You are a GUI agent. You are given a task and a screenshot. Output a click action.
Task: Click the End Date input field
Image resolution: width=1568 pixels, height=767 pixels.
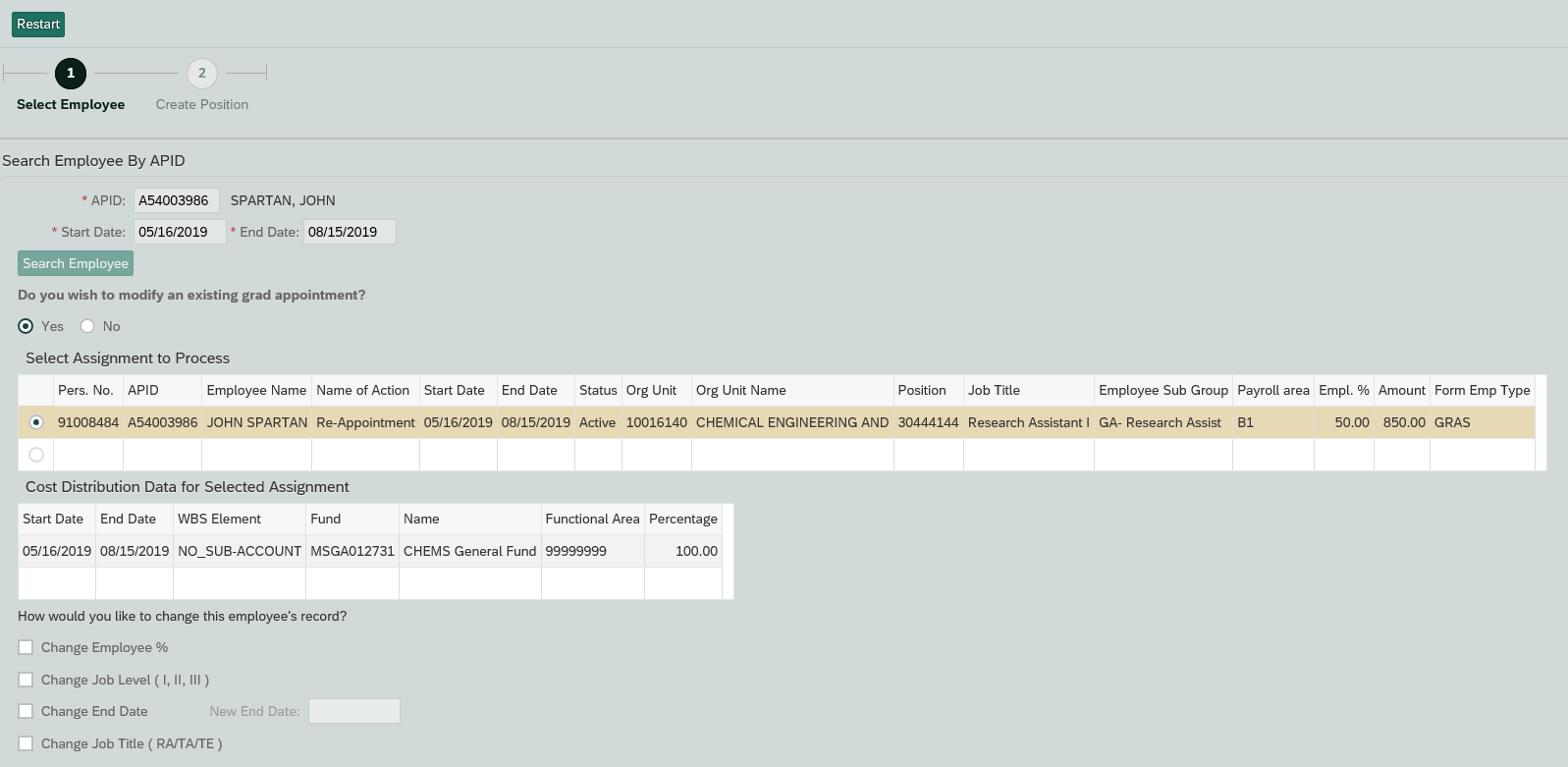[349, 232]
